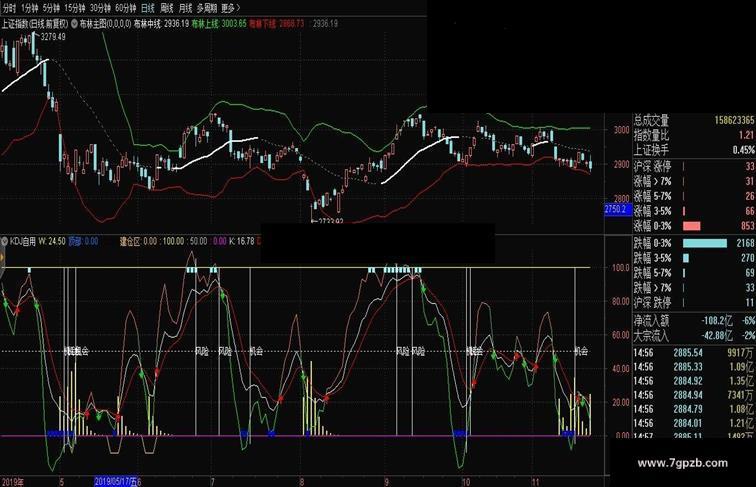Click the 总成交量 row

click(694, 120)
